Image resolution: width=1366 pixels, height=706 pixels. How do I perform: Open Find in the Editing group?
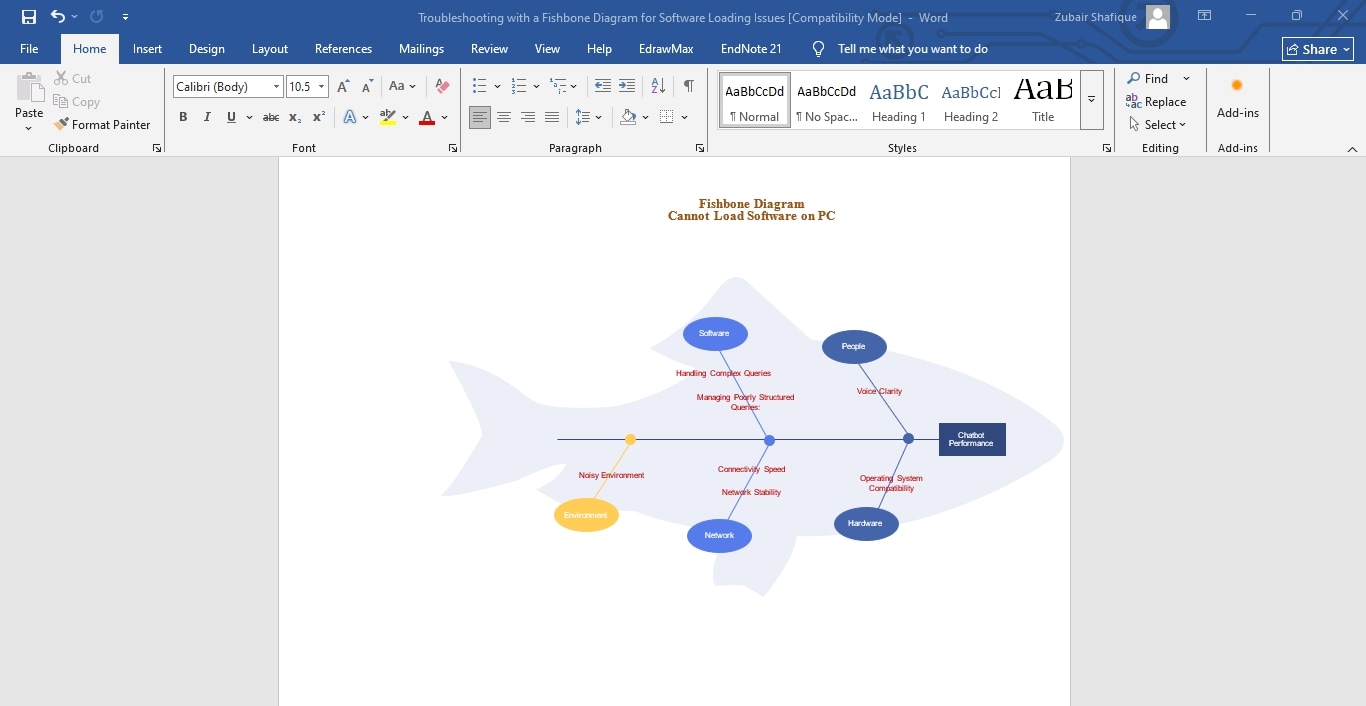1146,78
